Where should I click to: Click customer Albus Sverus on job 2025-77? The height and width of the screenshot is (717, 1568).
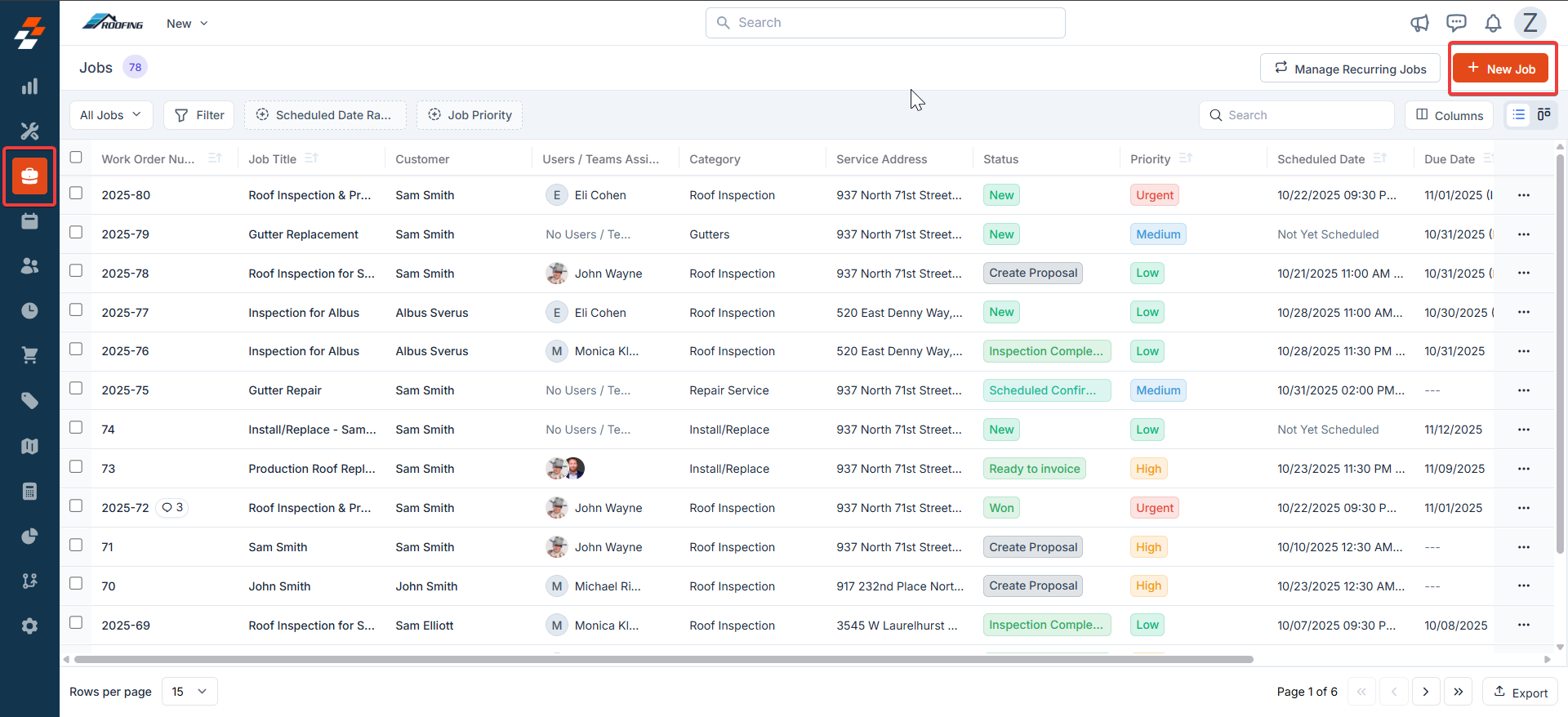[x=432, y=313]
